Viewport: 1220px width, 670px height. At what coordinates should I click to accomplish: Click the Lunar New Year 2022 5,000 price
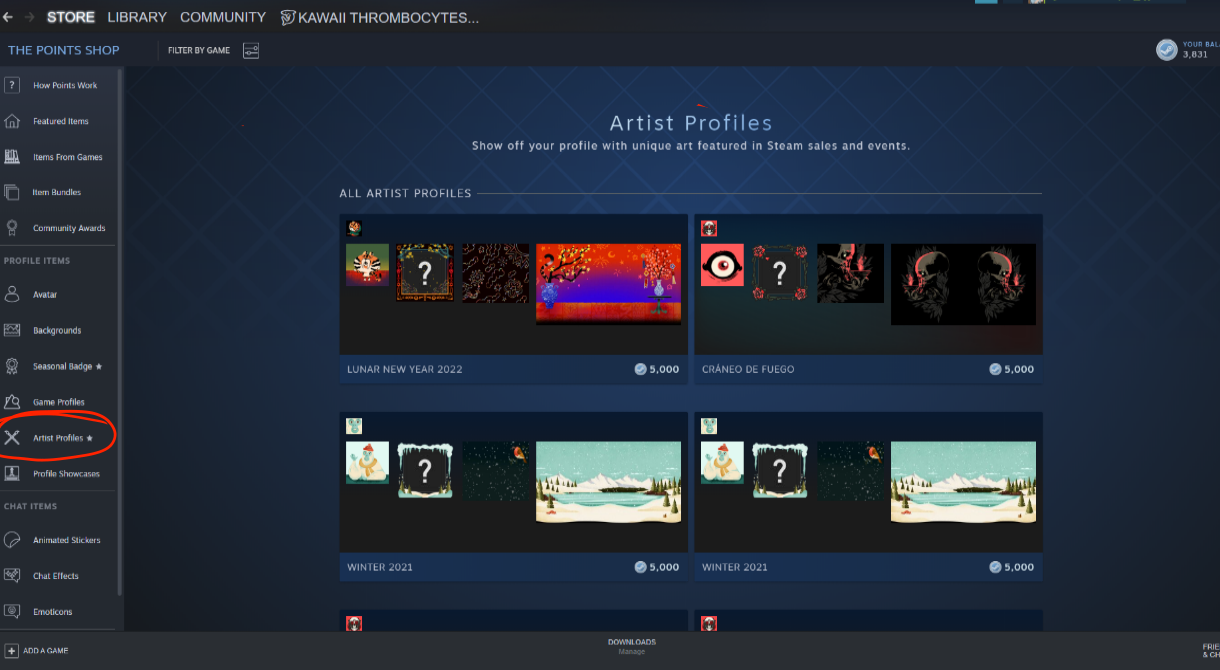pos(656,369)
